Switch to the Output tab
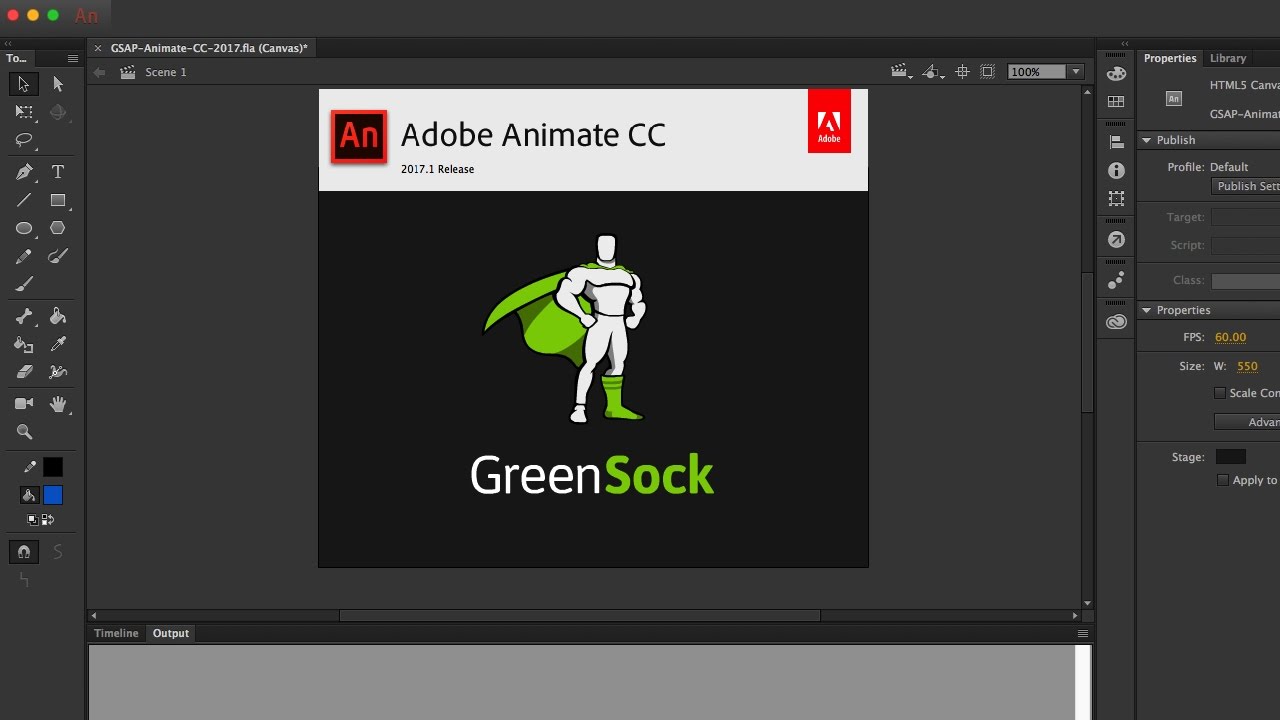Viewport: 1280px width, 720px height. click(x=171, y=633)
